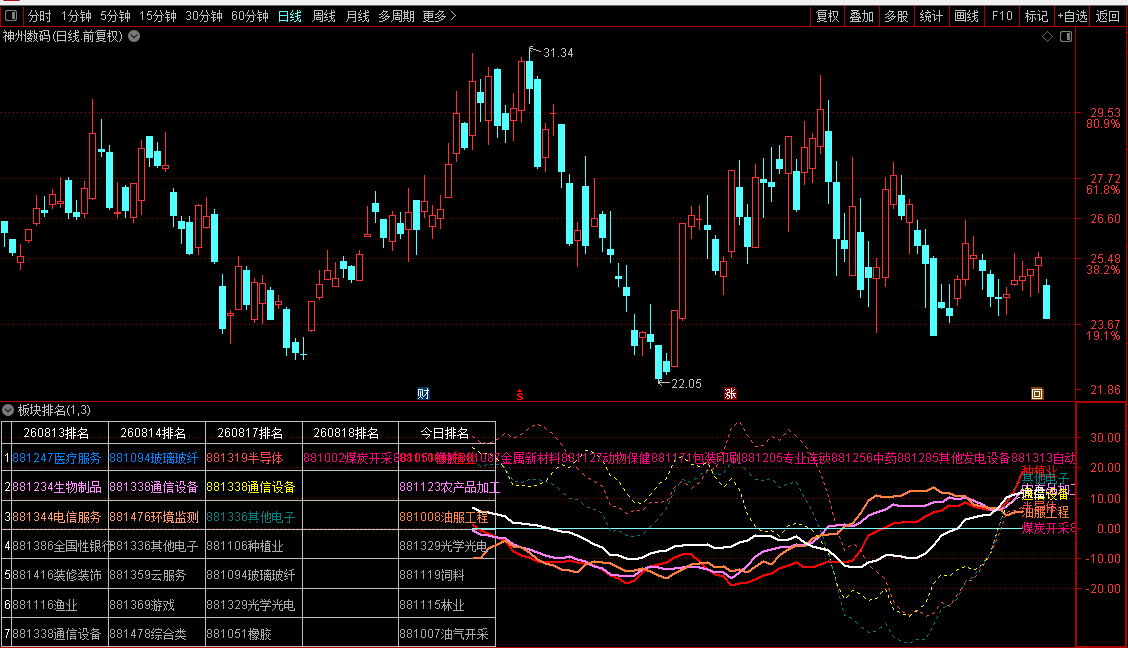
Task: Switch to 5分钟 period
Action: [x=115, y=16]
